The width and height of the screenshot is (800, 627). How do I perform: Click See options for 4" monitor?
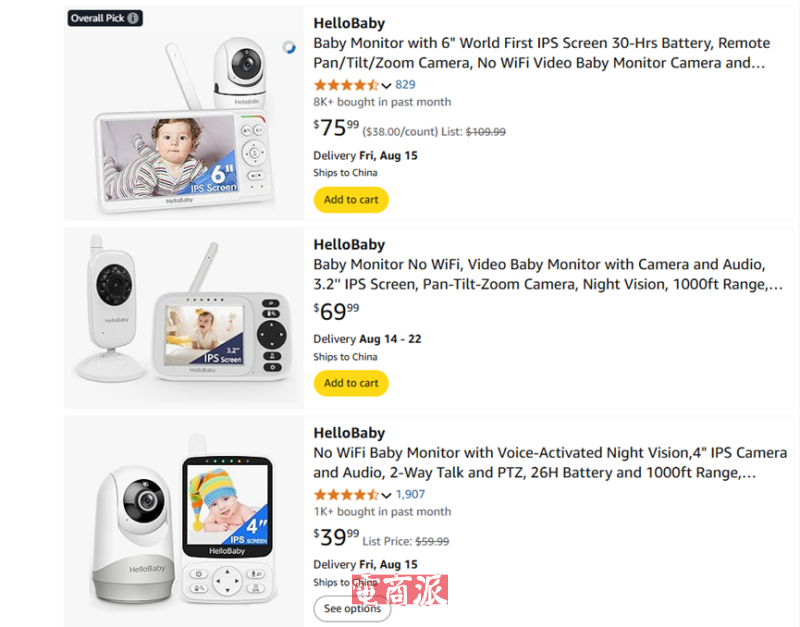[352, 608]
